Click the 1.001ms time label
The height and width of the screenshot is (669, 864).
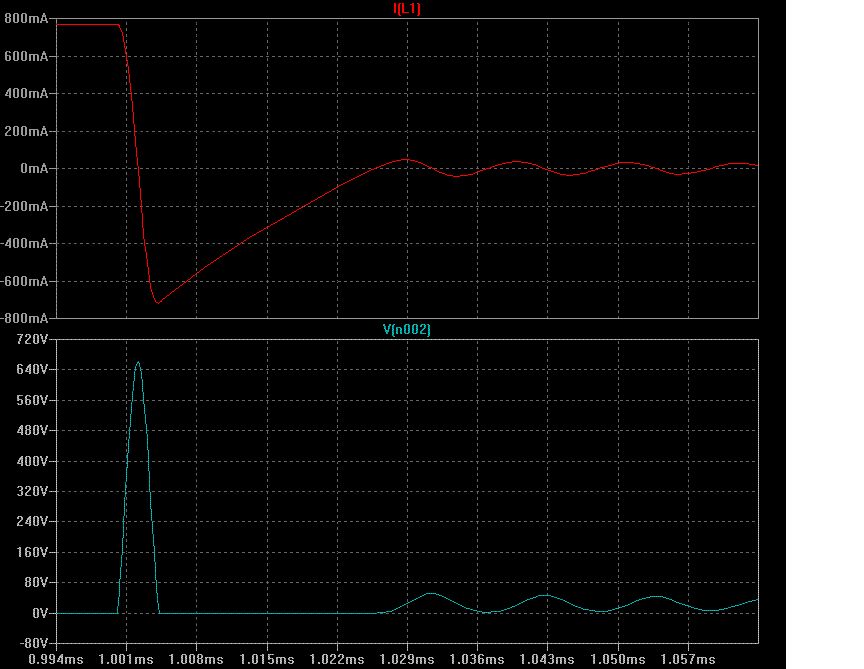(126, 659)
